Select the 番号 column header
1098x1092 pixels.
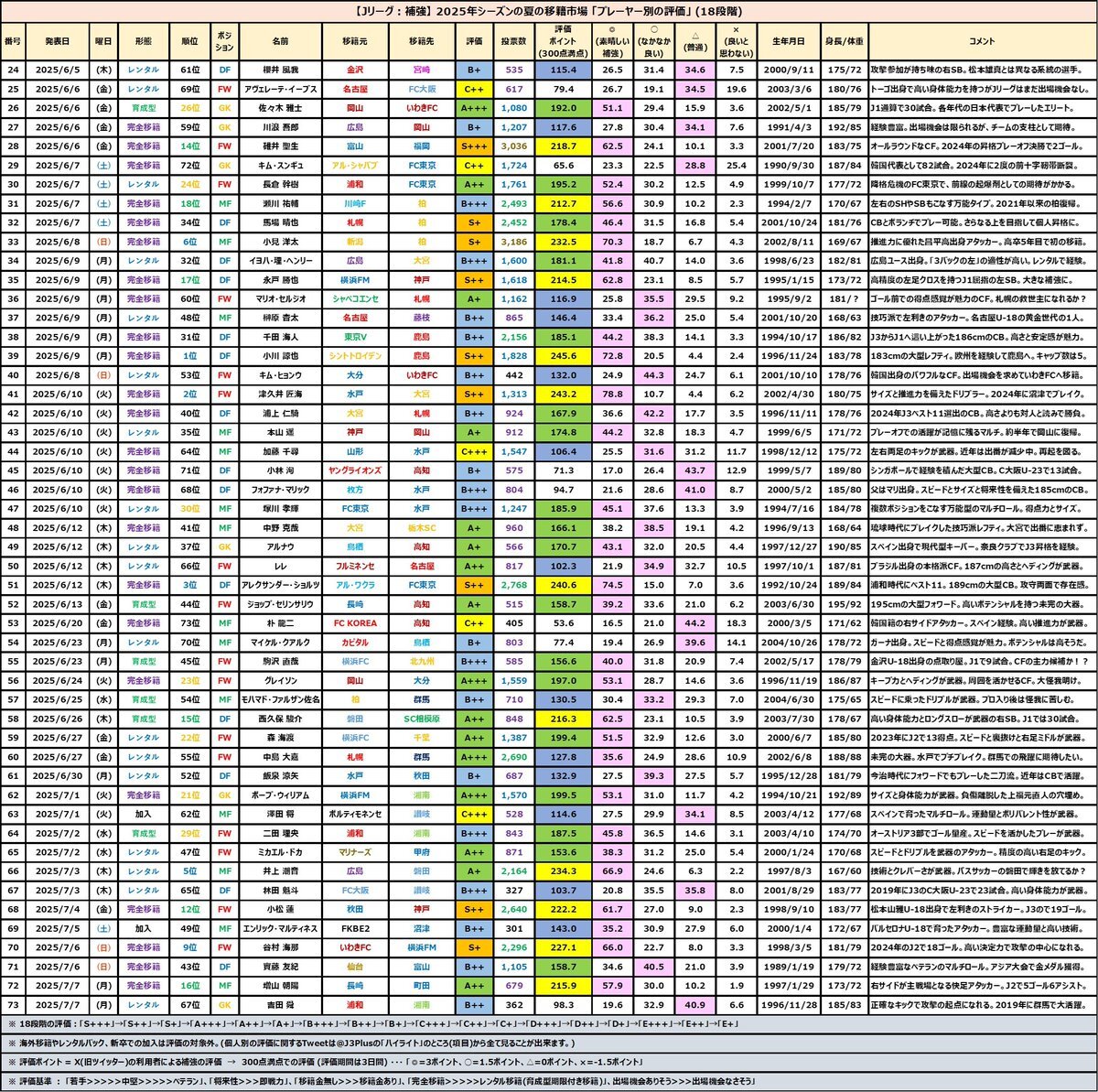pyautogui.click(x=14, y=41)
